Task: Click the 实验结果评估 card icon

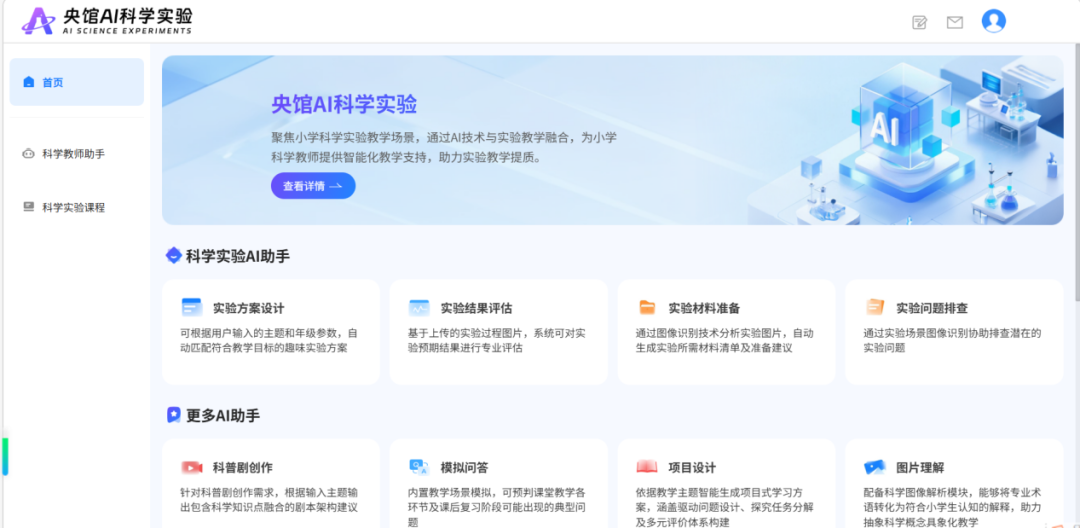Action: (x=419, y=307)
